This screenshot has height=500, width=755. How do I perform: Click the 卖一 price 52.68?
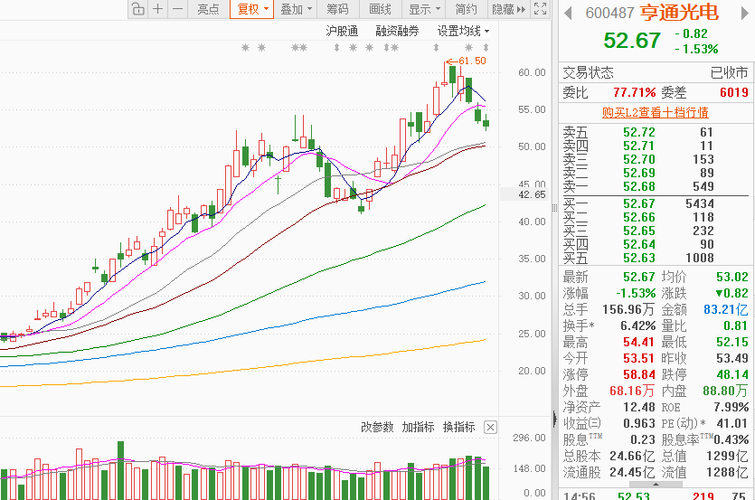click(x=639, y=186)
